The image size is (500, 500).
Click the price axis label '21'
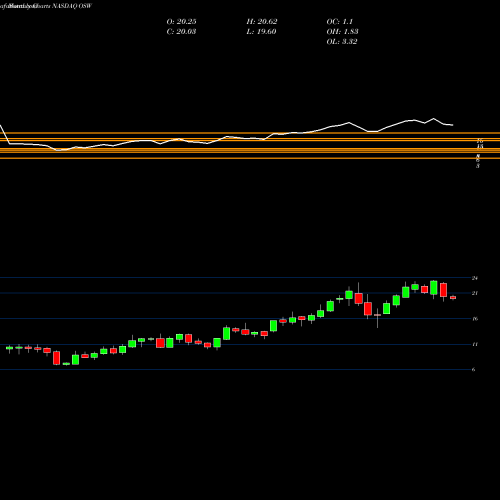[x=475, y=293]
